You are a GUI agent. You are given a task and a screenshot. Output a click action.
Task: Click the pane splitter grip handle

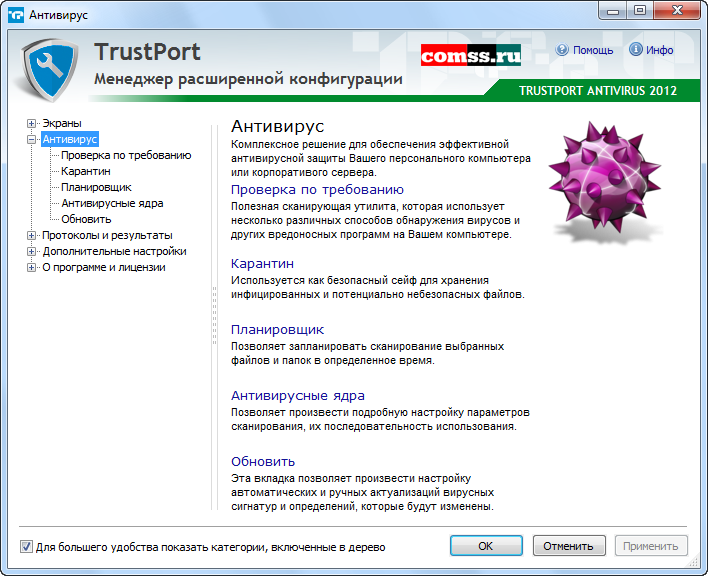[x=214, y=316]
